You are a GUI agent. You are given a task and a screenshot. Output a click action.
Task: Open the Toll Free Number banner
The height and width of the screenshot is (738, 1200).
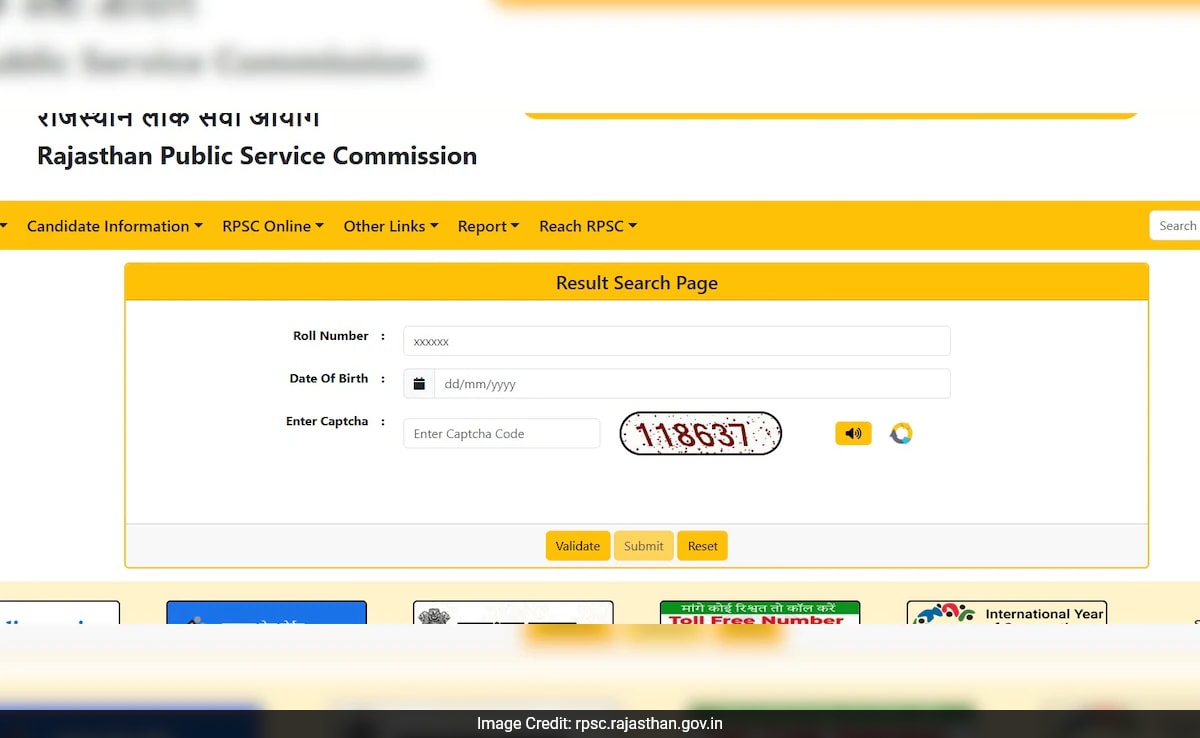tap(759, 612)
